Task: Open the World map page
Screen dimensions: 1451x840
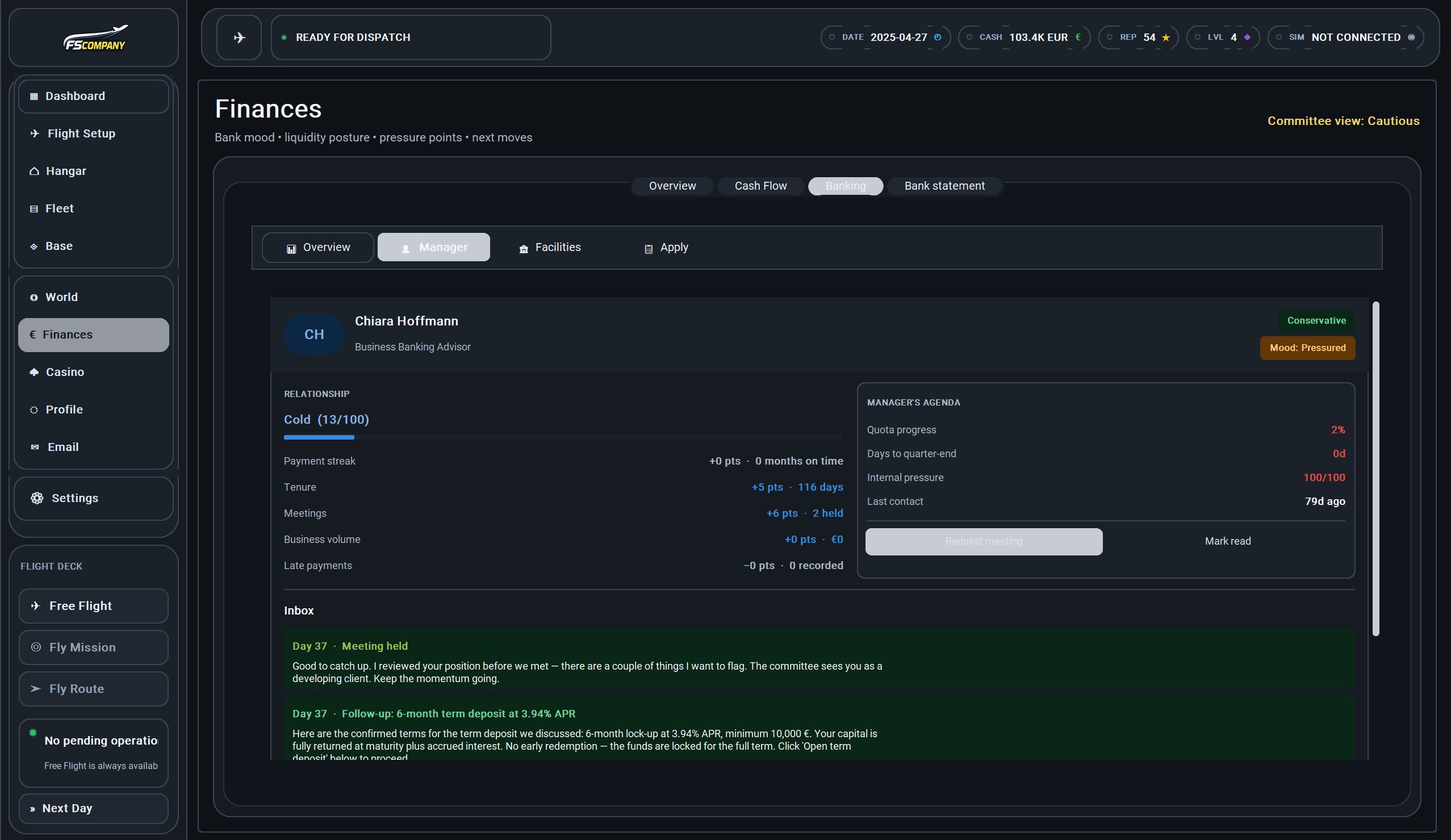Action: tap(61, 297)
